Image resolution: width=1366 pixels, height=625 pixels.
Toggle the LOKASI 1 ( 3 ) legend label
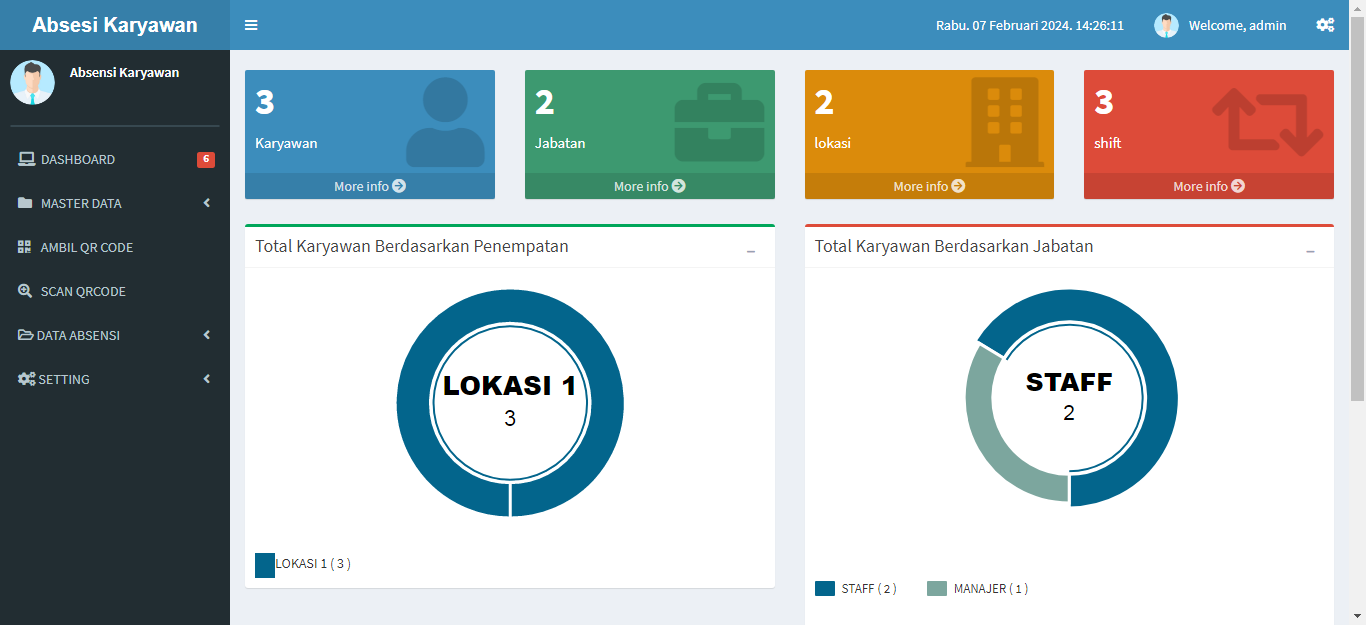point(313,564)
